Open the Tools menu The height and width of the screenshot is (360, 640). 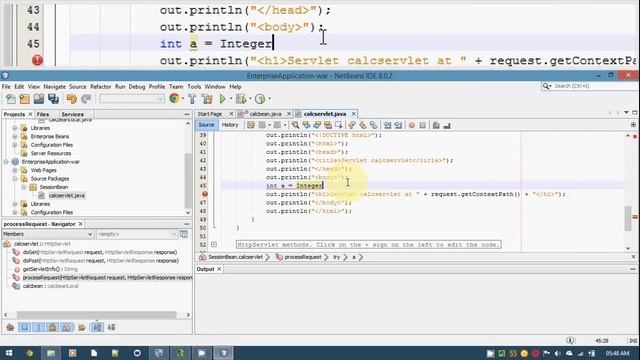coord(194,87)
